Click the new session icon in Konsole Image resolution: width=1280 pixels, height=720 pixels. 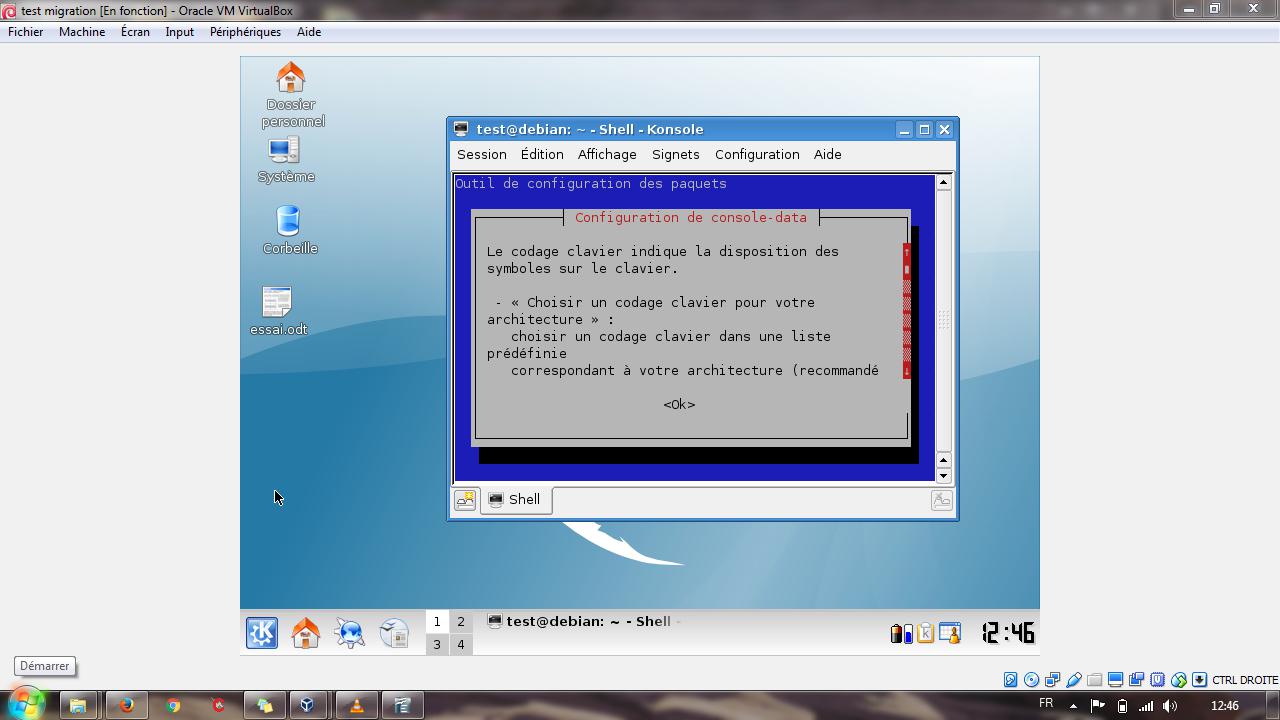[465, 500]
